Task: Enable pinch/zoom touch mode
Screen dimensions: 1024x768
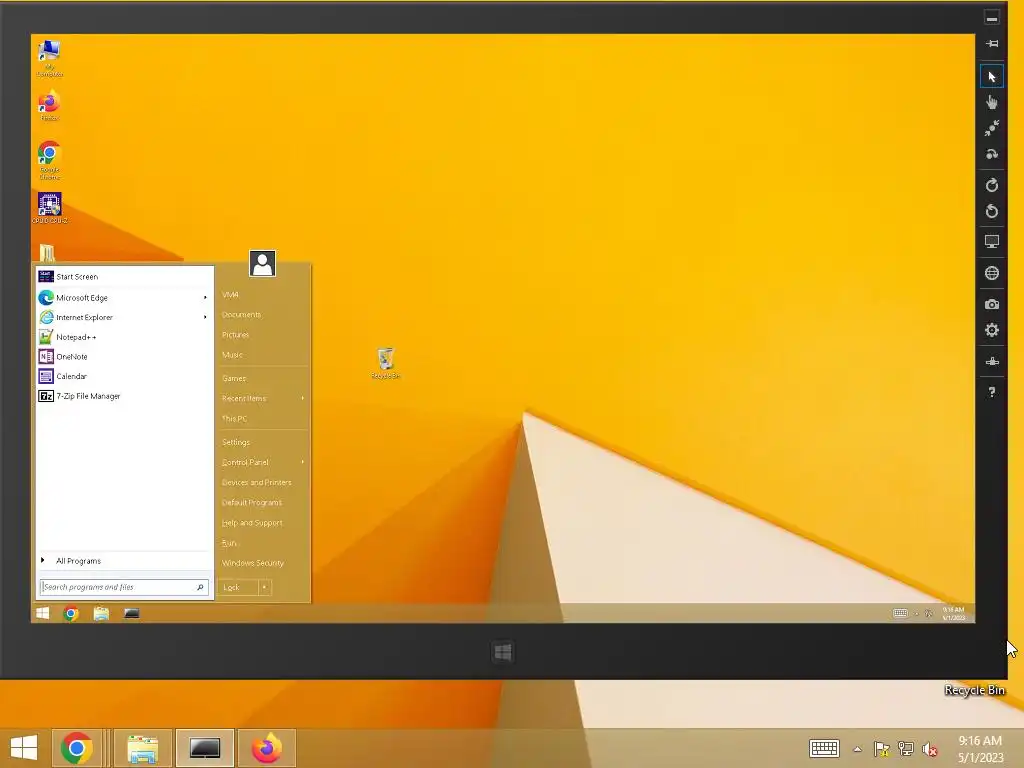Action: click(991, 128)
